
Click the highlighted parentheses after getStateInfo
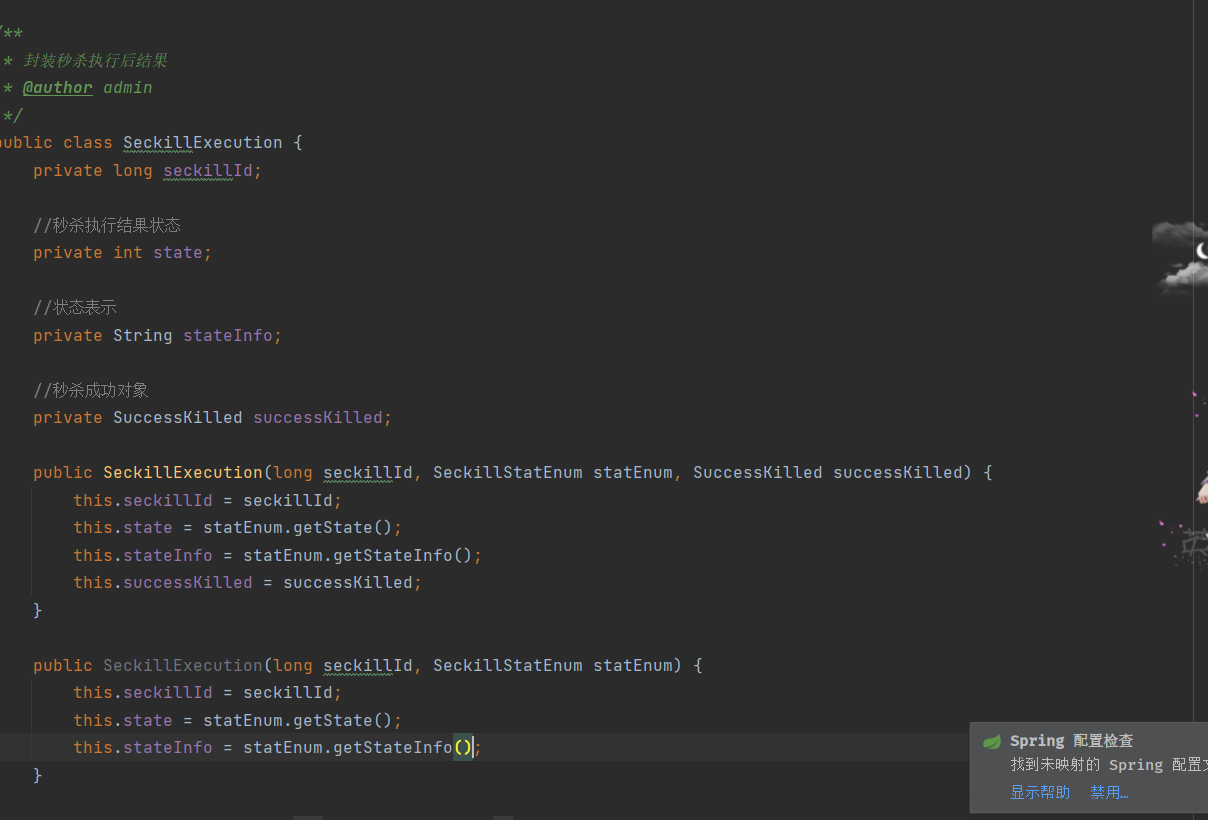(463, 747)
